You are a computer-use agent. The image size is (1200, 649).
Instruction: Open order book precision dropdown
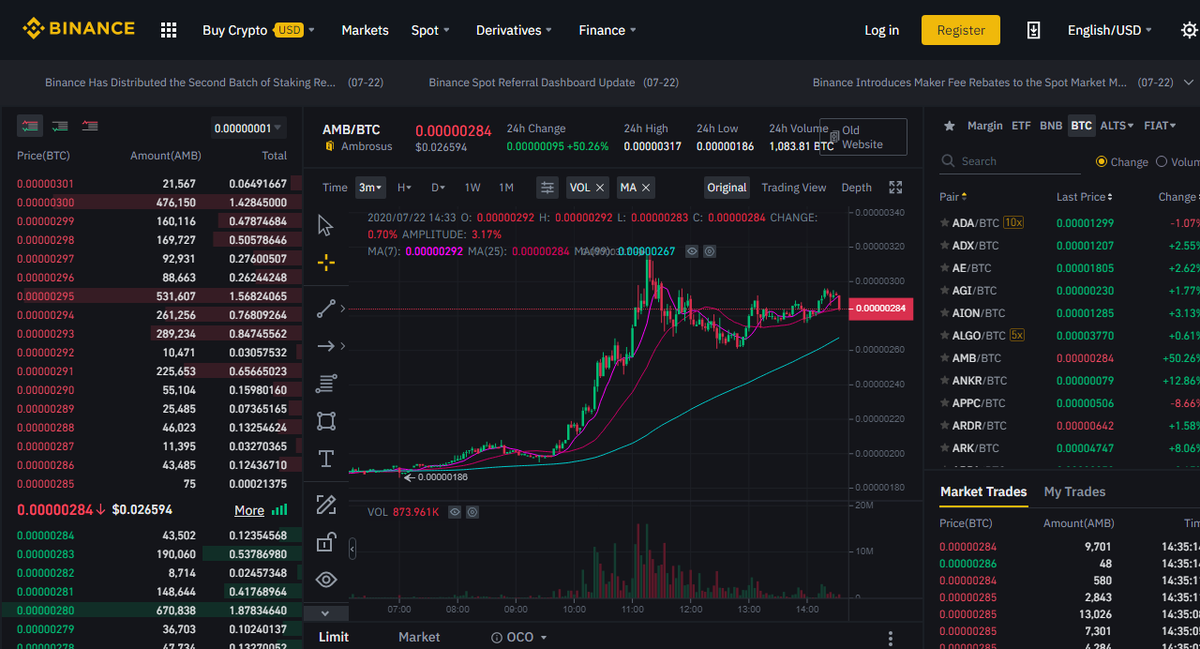point(248,128)
